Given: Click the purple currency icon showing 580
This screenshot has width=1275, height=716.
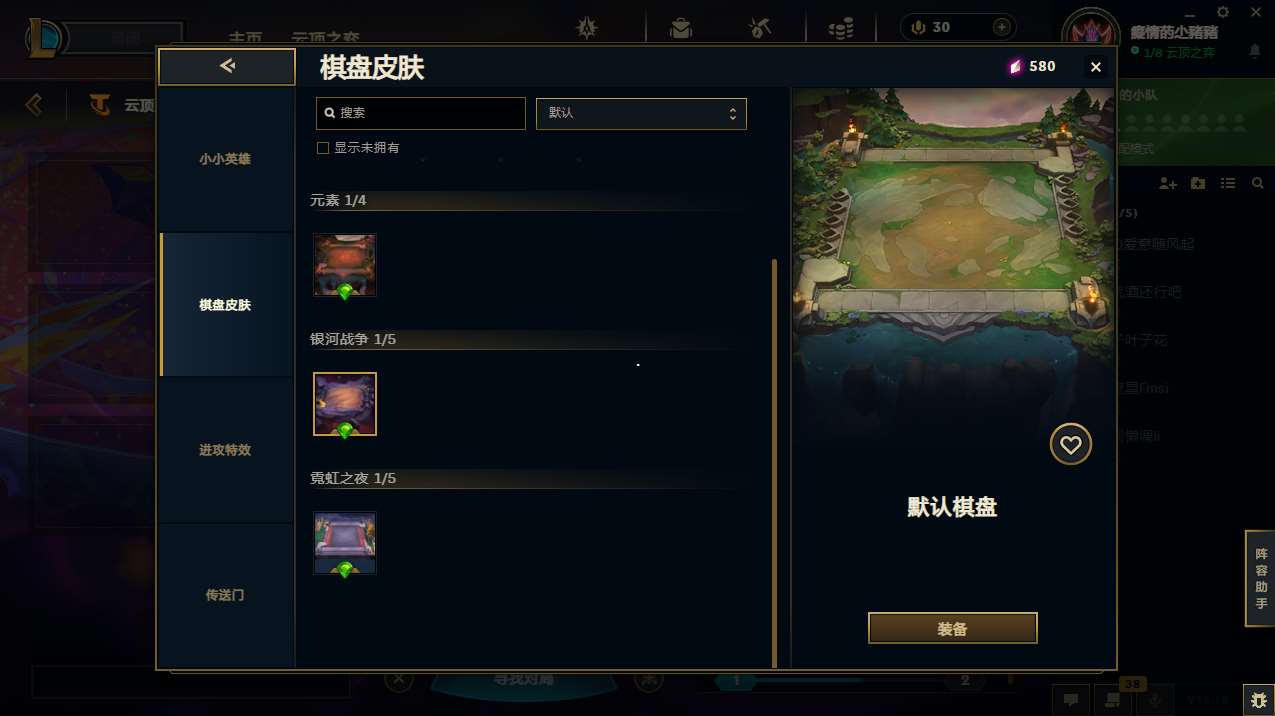Looking at the screenshot, I should click(1015, 67).
